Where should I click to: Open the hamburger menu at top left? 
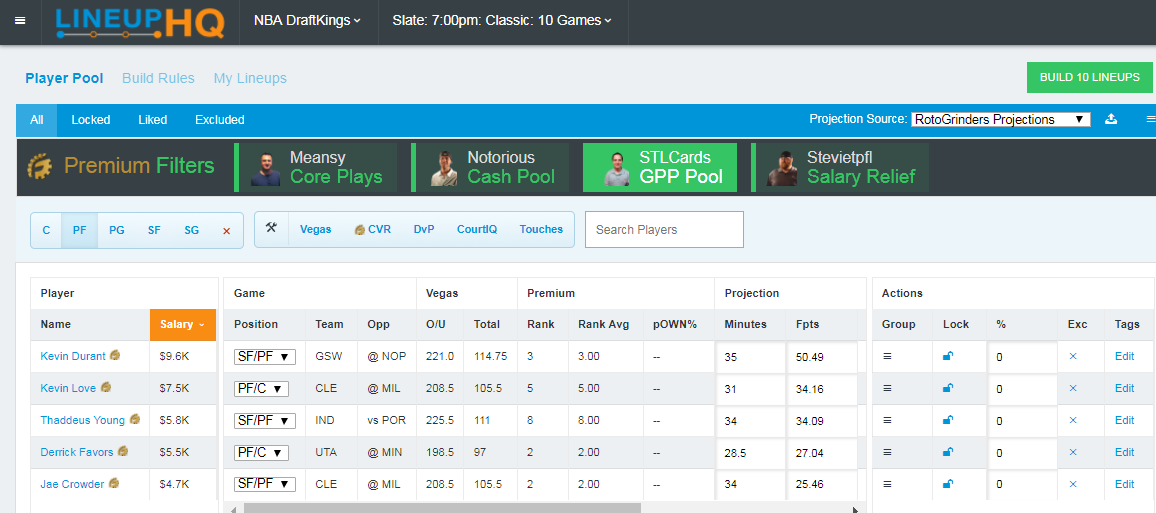pyautogui.click(x=20, y=21)
